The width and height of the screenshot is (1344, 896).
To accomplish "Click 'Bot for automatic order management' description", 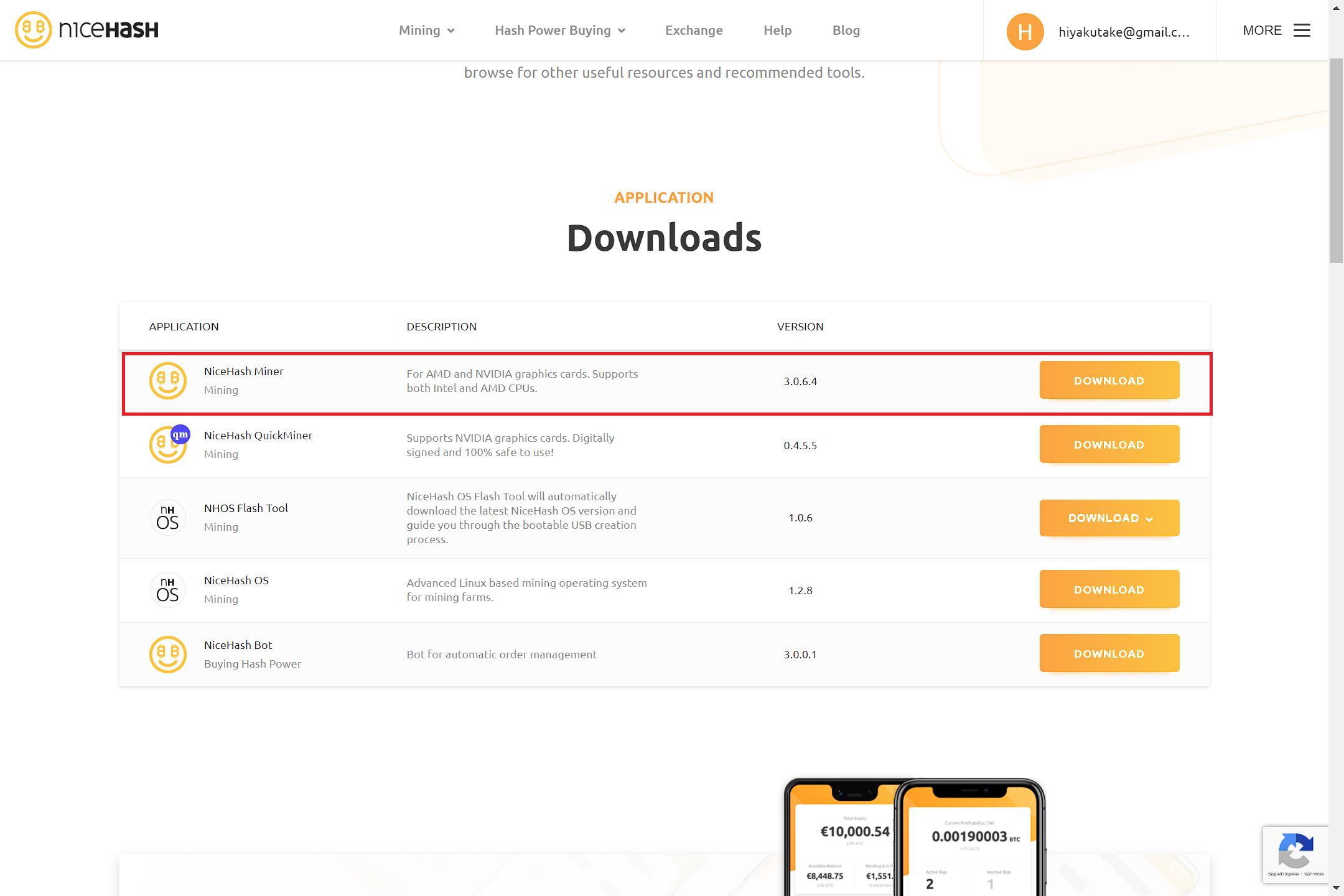I will coord(502,655).
